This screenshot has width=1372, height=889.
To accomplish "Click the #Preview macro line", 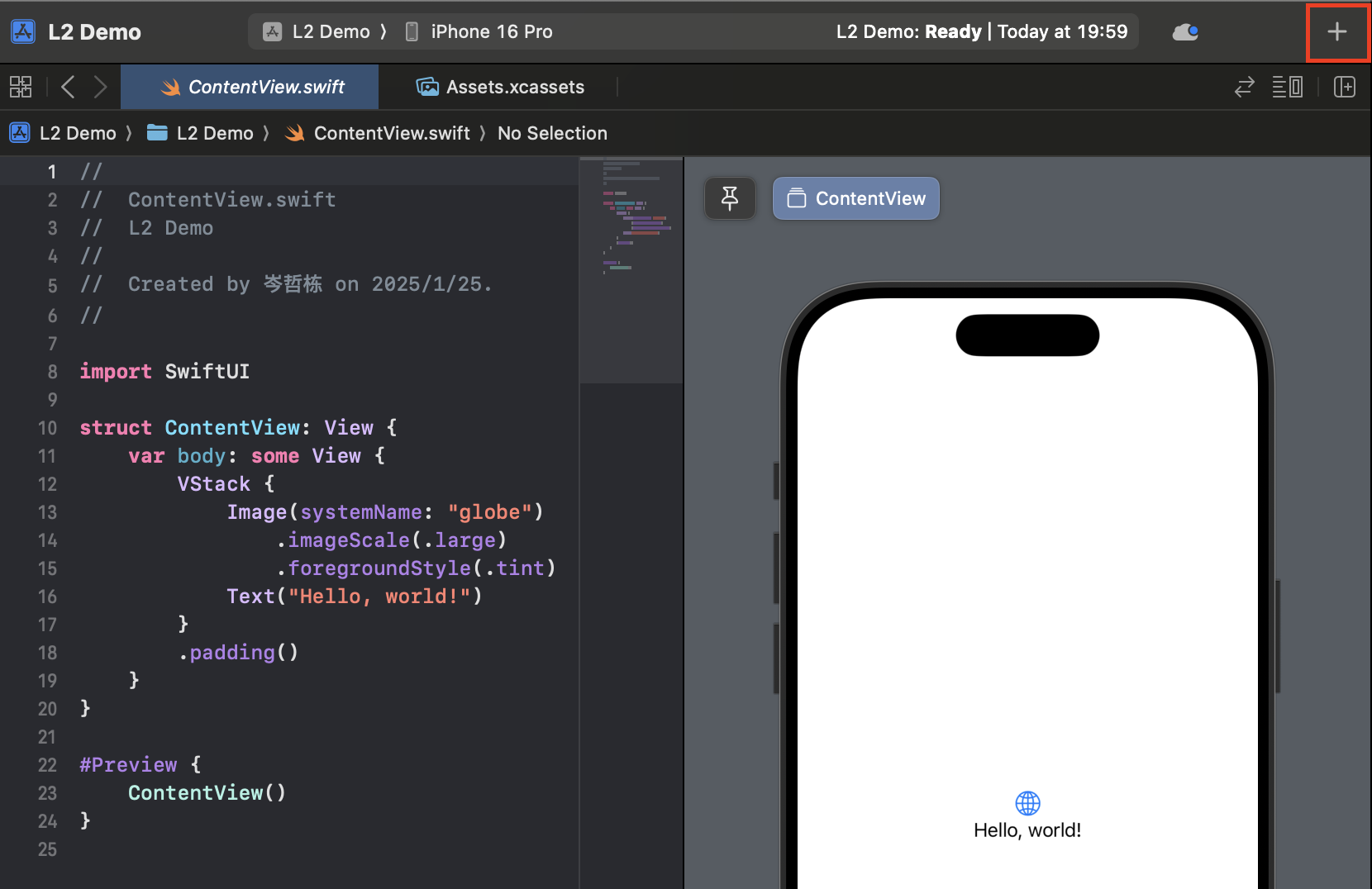I will (141, 765).
